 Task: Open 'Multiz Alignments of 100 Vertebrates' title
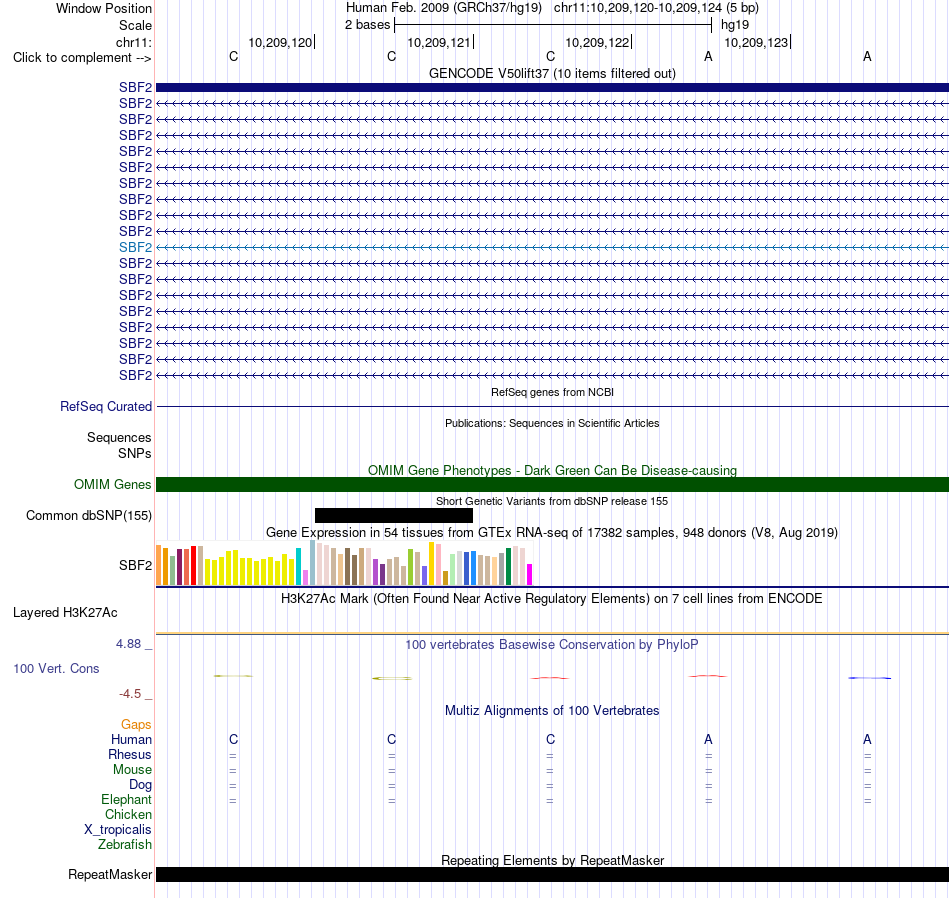pos(552,711)
